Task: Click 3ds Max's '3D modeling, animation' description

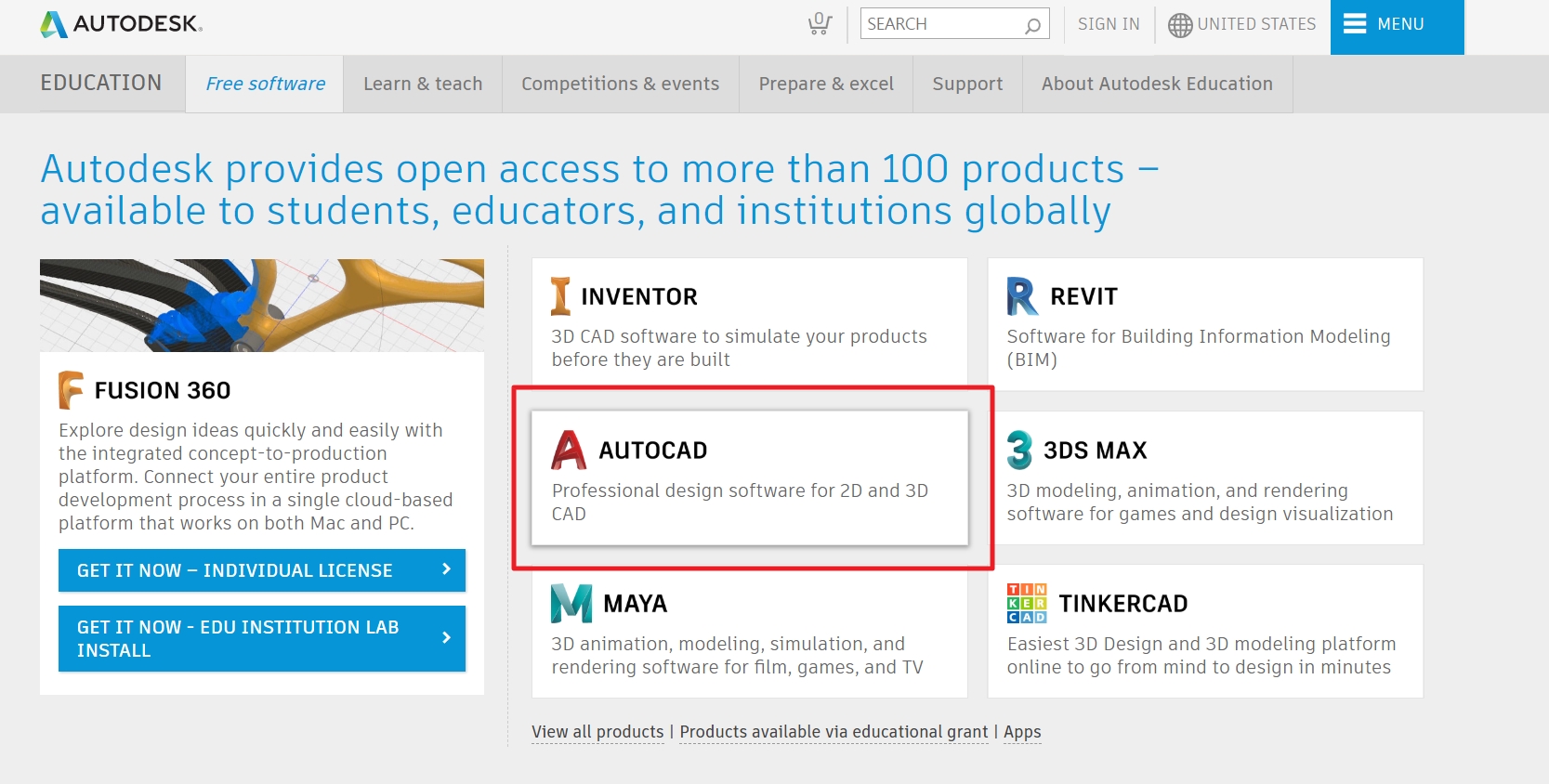Action: 1200,502
